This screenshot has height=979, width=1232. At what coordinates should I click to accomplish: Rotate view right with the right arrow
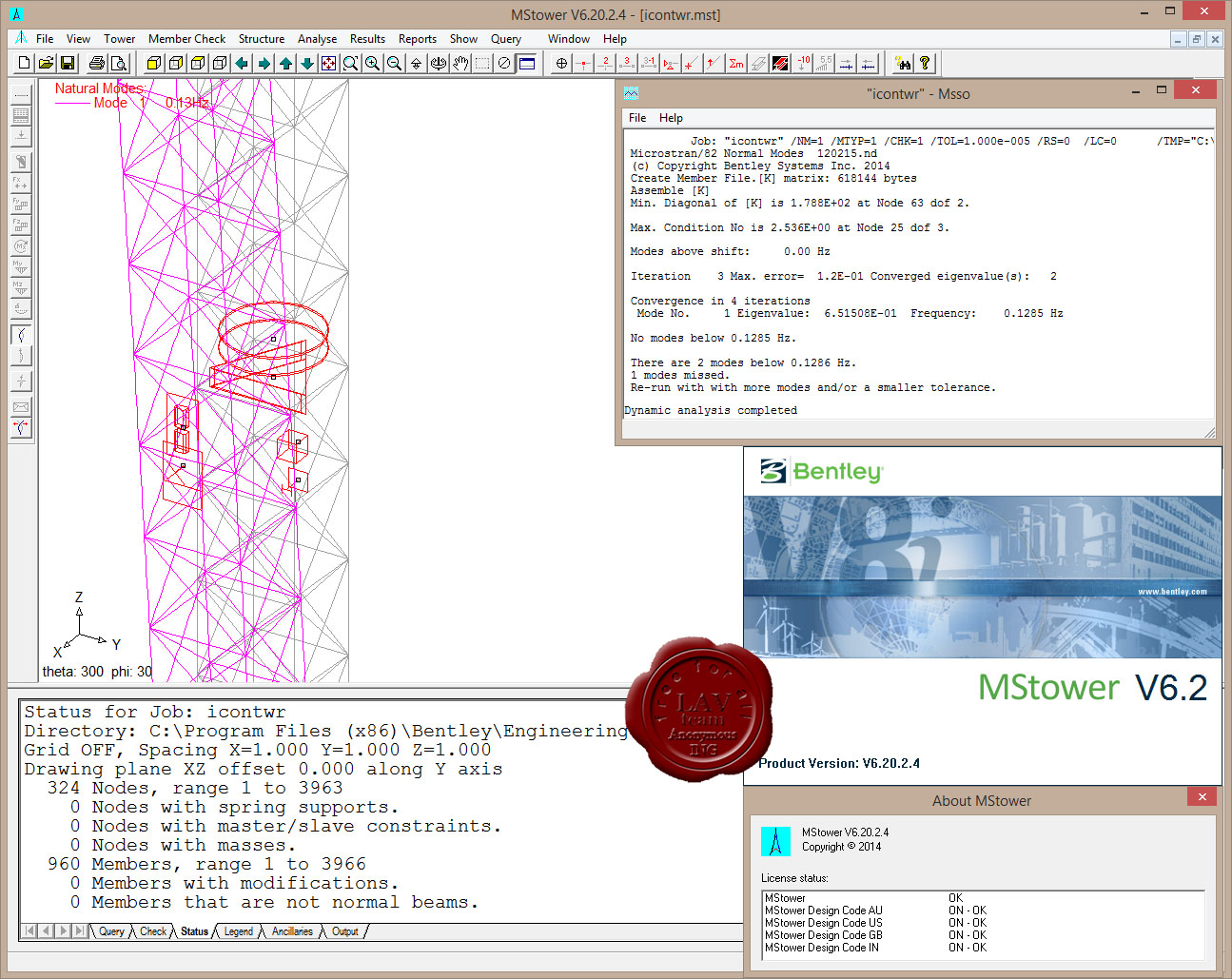pyautogui.click(x=264, y=63)
